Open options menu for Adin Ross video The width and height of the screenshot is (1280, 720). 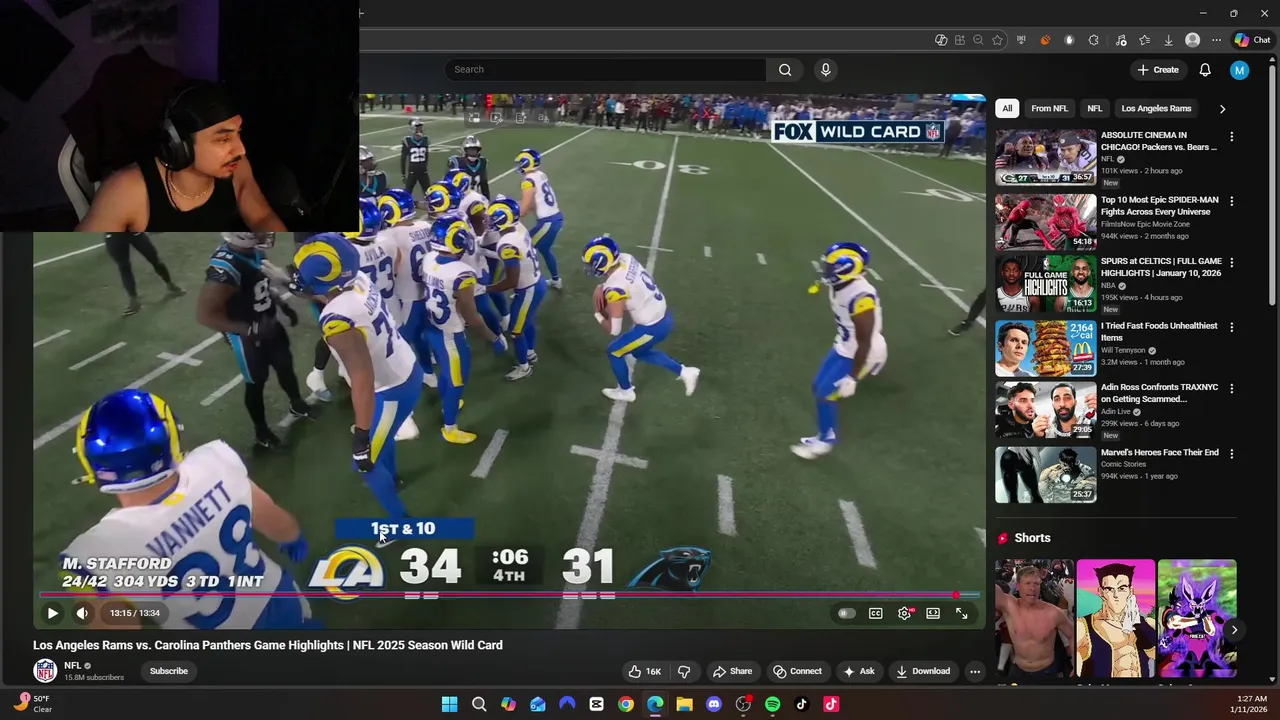point(1231,388)
